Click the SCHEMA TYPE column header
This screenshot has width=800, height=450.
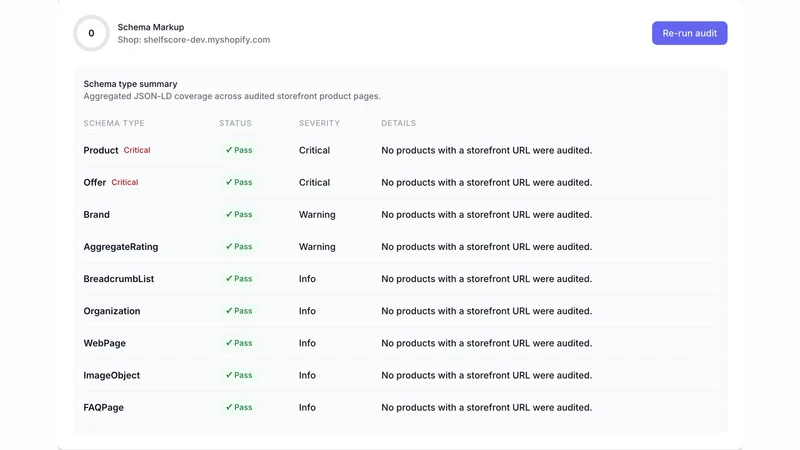pos(114,123)
